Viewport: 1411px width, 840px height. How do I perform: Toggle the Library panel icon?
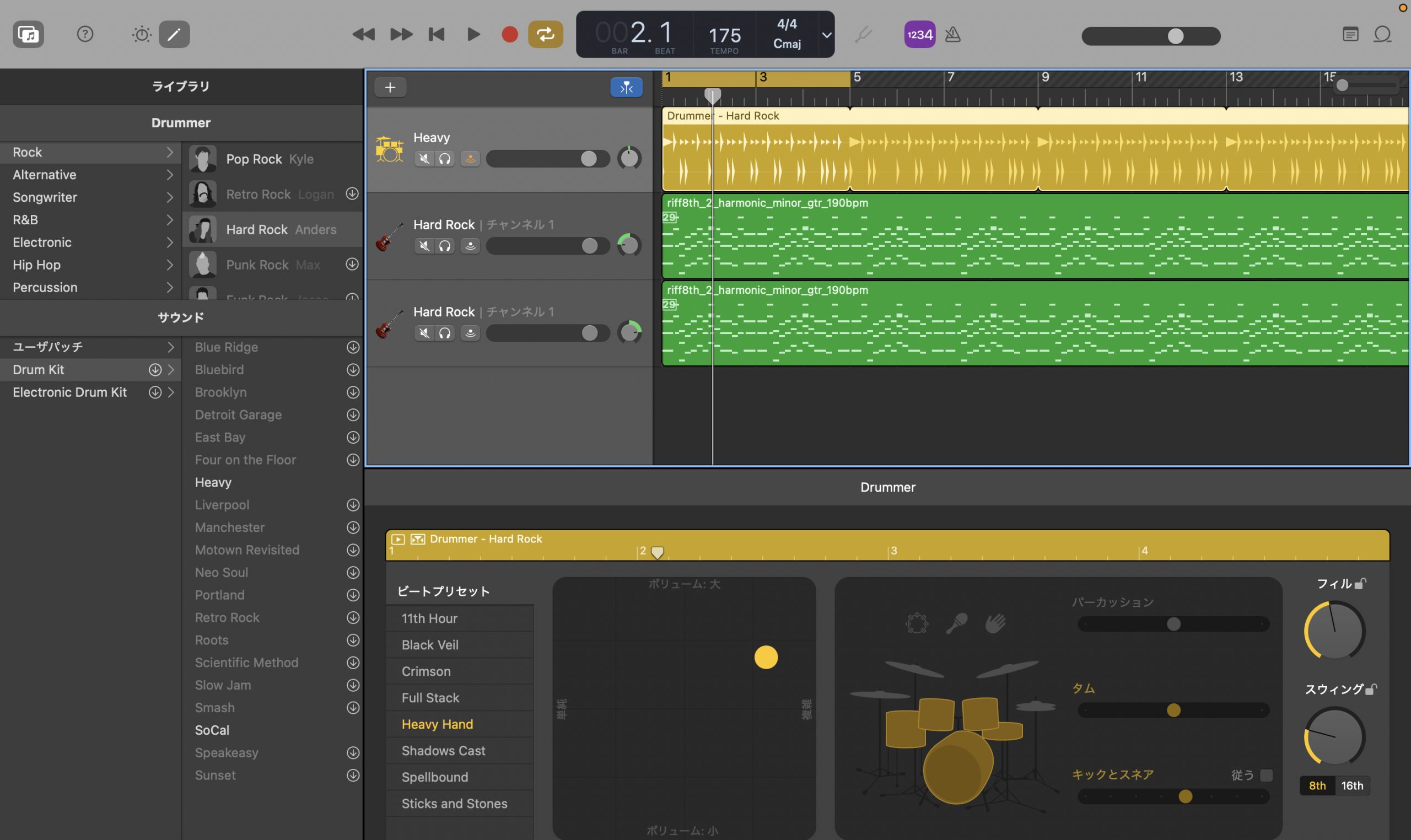28,35
